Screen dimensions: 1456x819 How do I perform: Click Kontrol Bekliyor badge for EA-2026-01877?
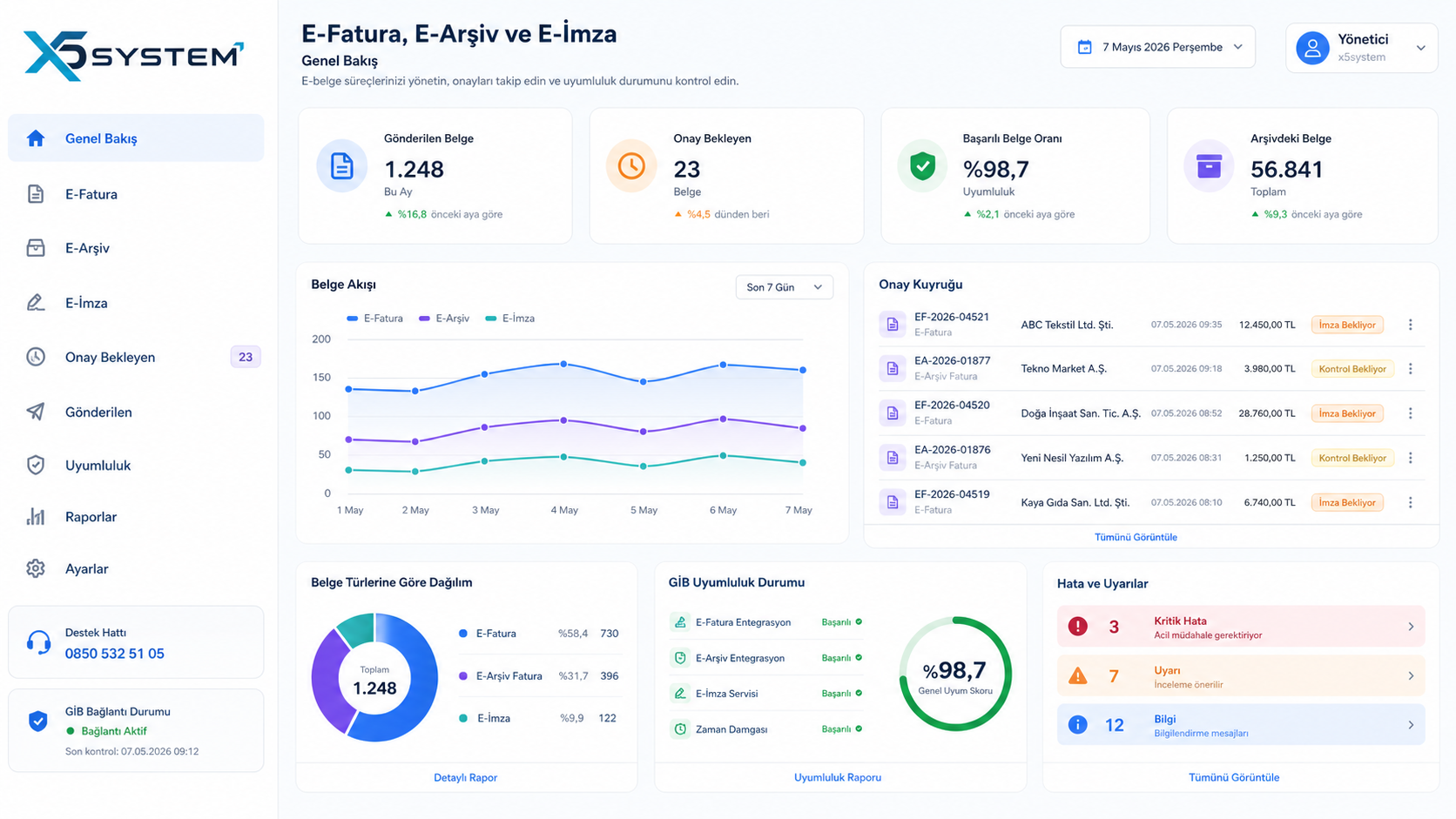(1352, 369)
